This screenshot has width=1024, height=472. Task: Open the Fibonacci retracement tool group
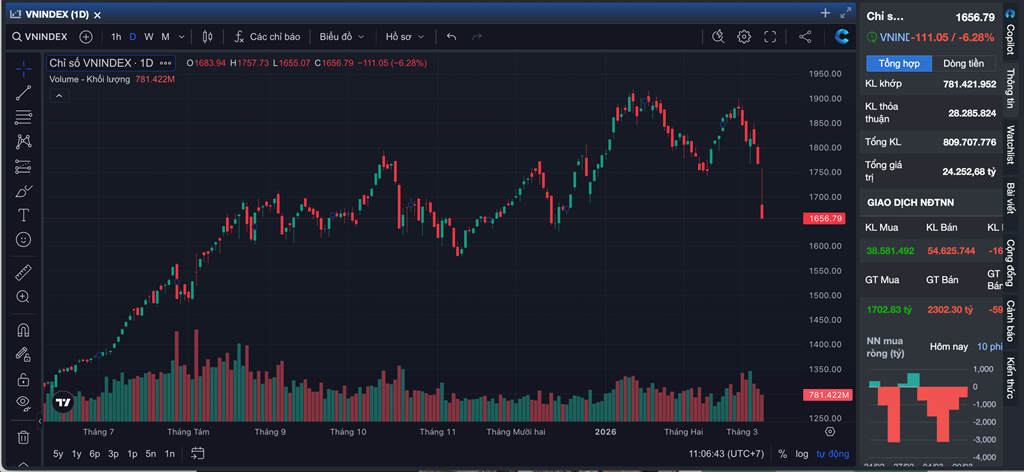(x=23, y=117)
